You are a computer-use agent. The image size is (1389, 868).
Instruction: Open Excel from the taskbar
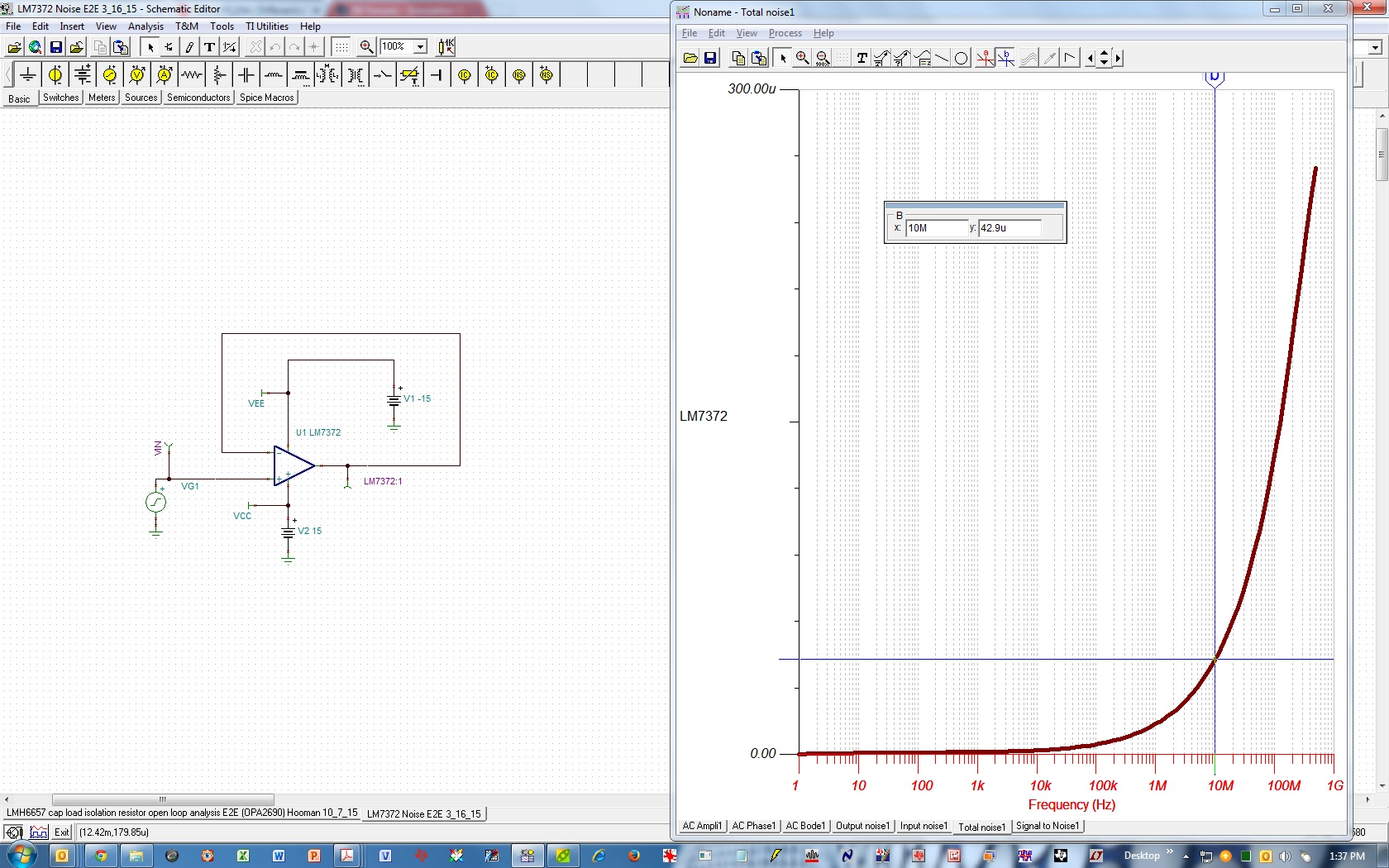[243, 856]
